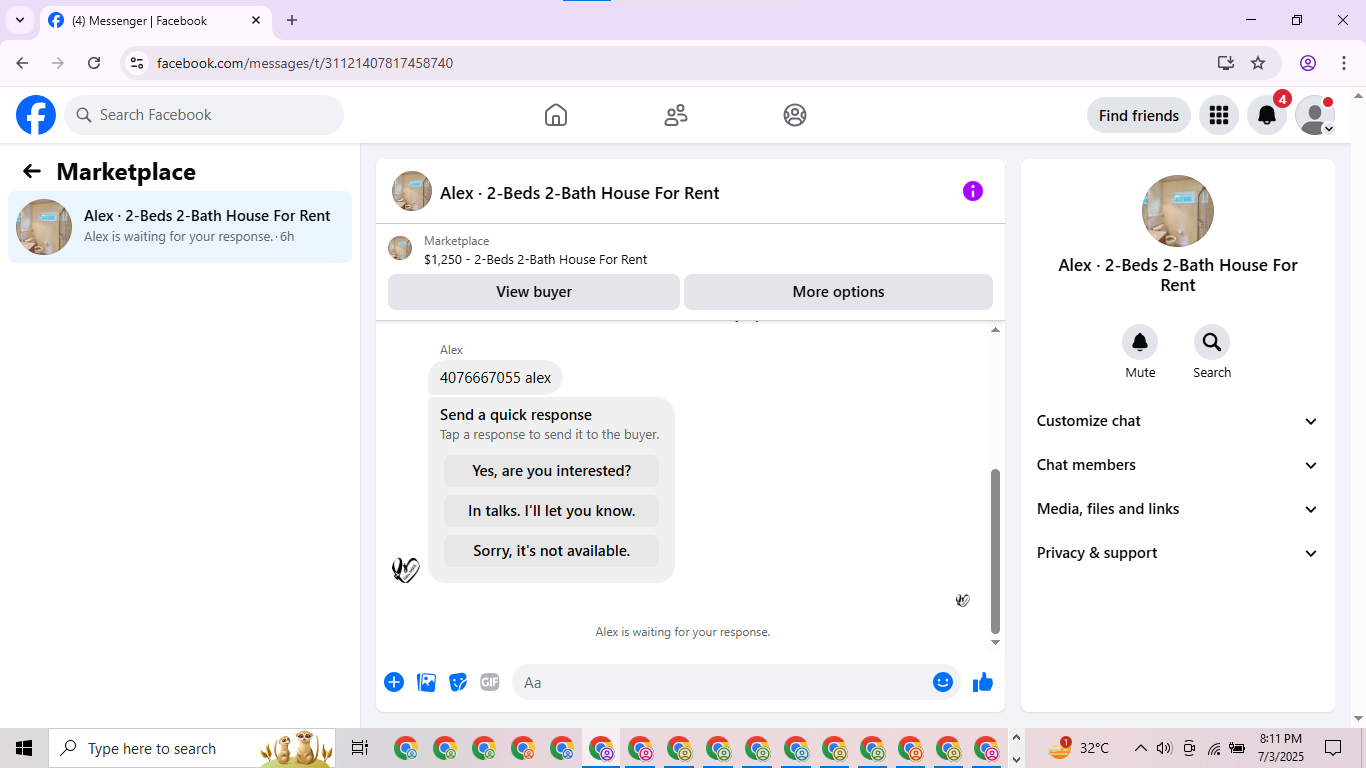Open the account profile menu

(x=1315, y=115)
